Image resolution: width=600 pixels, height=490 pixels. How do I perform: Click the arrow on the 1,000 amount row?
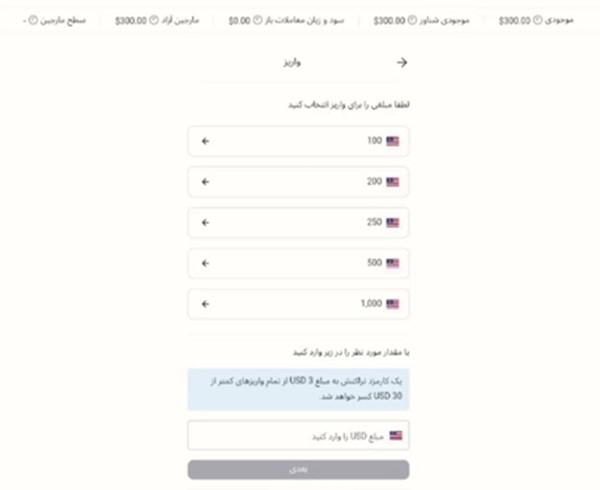pos(206,304)
